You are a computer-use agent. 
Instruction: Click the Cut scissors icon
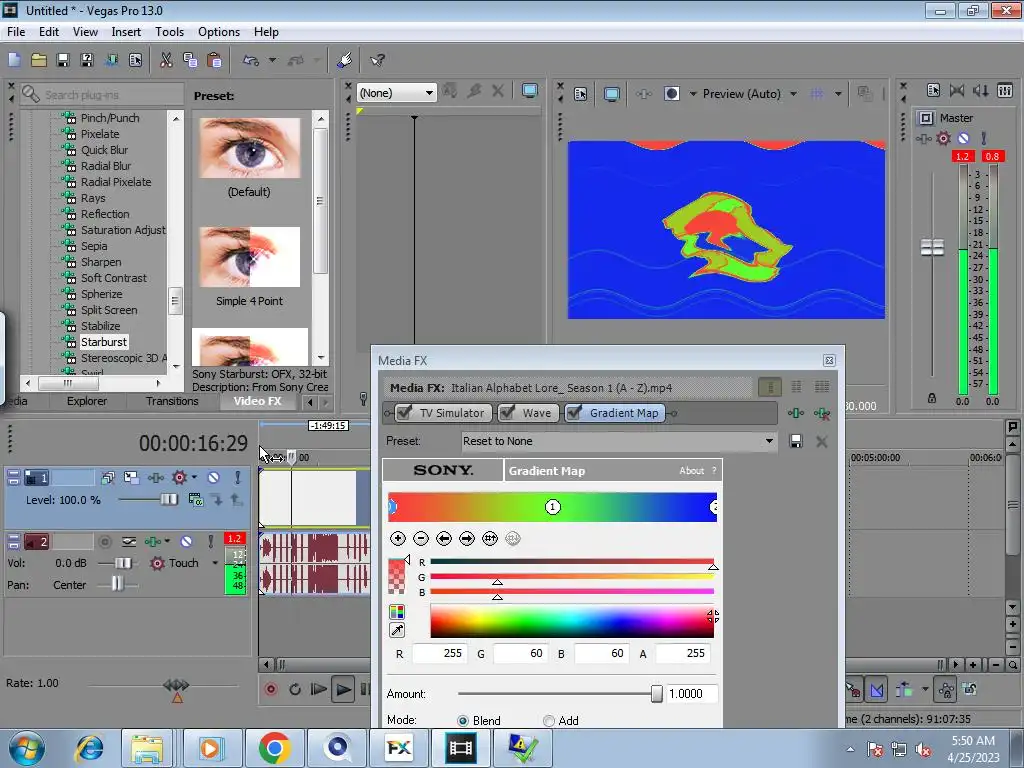(167, 60)
